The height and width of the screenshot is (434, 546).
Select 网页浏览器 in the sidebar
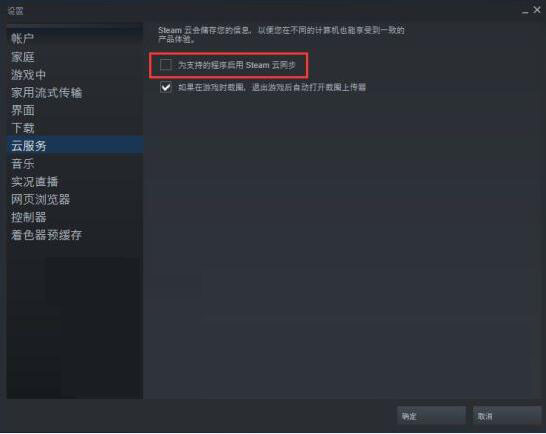pos(40,199)
